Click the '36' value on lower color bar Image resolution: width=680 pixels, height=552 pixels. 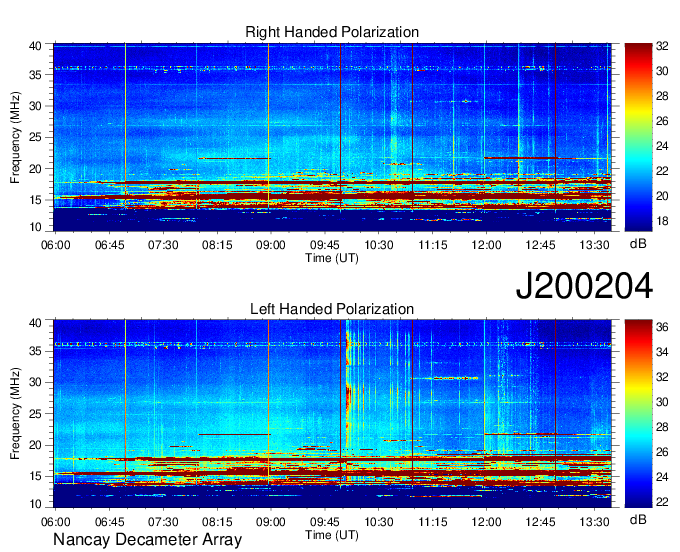[x=662, y=327]
